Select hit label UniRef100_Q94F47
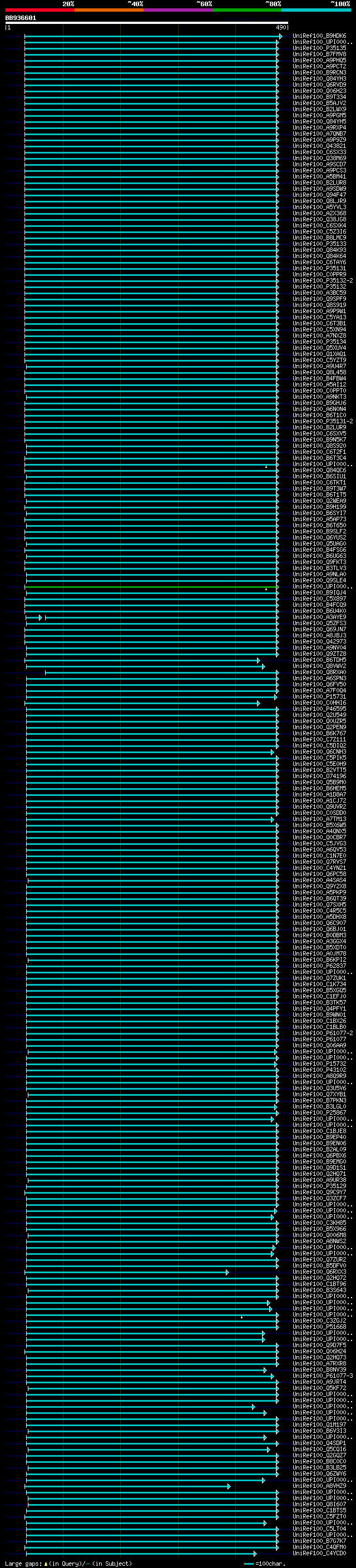This screenshot has height=1568, width=356. [x=319, y=195]
